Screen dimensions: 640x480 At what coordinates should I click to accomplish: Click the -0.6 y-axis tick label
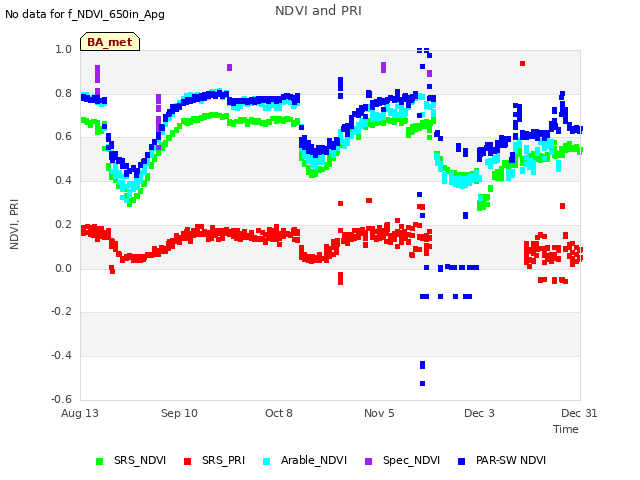pos(62,399)
